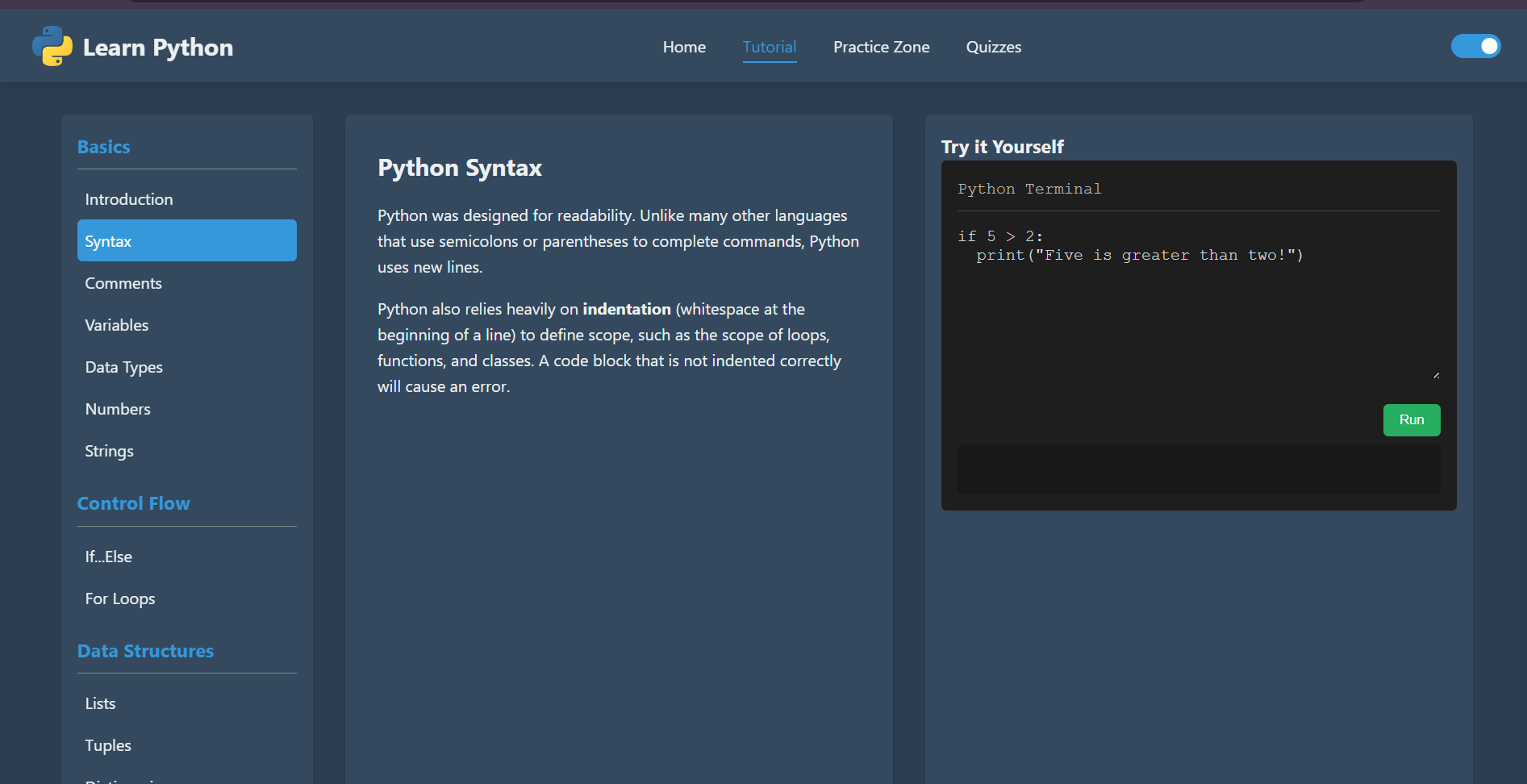Image resolution: width=1527 pixels, height=784 pixels.
Task: Open the Quizzes section
Action: 994,47
